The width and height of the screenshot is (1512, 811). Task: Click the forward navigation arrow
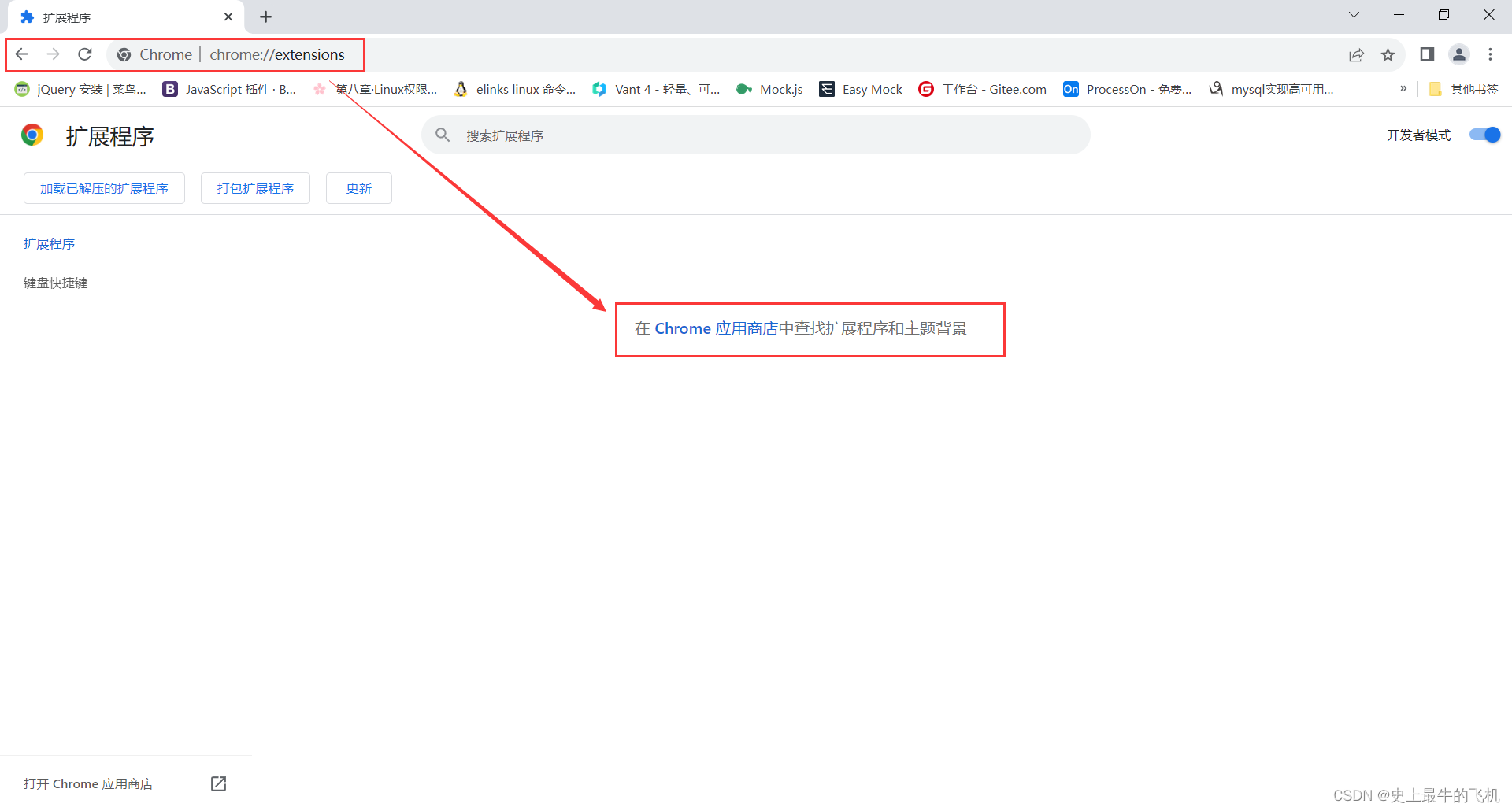click(54, 54)
